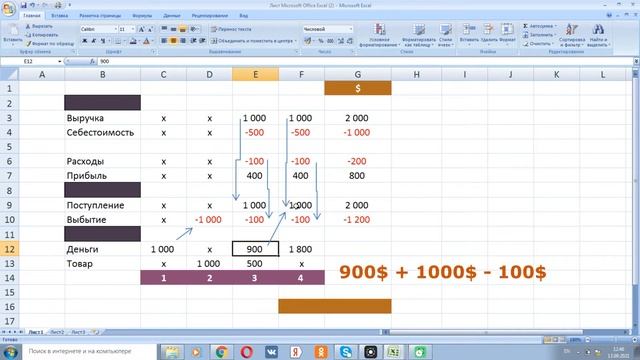Open the cell borders dropdown
Viewport: 640px width, 360px height.
[x=124, y=41]
